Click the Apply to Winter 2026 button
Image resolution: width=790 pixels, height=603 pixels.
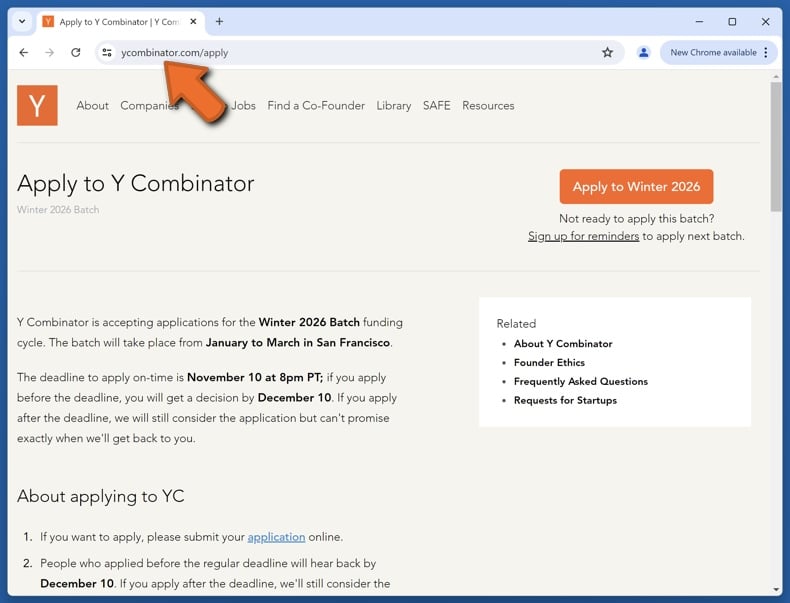636,186
